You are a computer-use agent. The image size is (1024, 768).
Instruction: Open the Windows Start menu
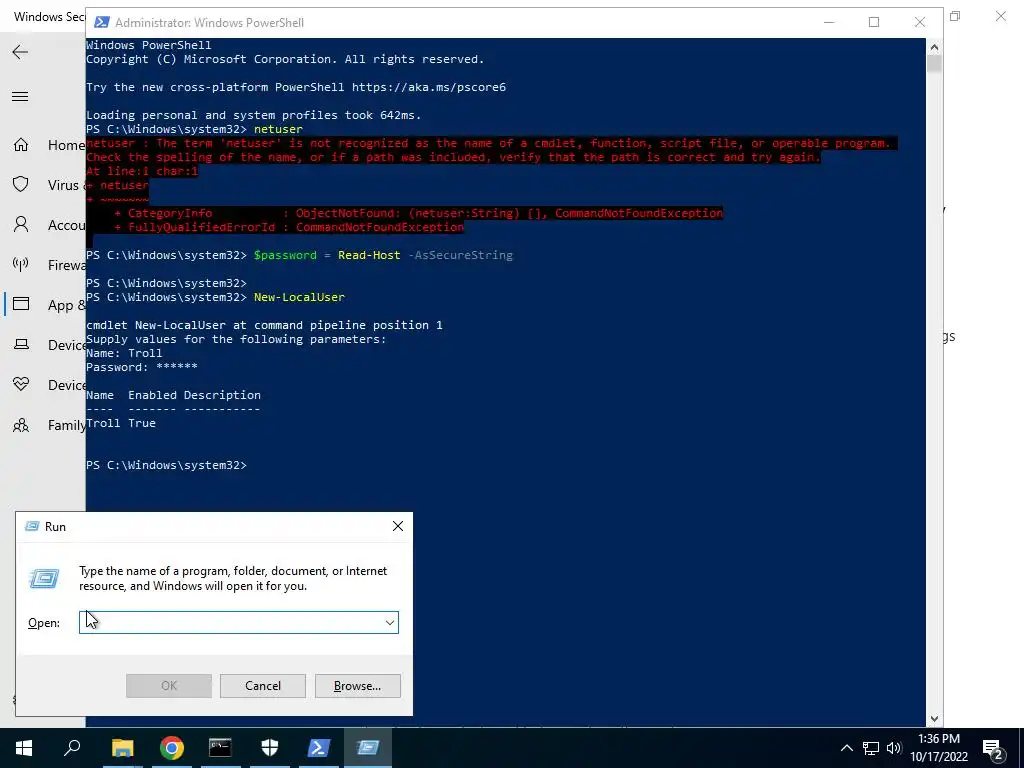click(24, 748)
